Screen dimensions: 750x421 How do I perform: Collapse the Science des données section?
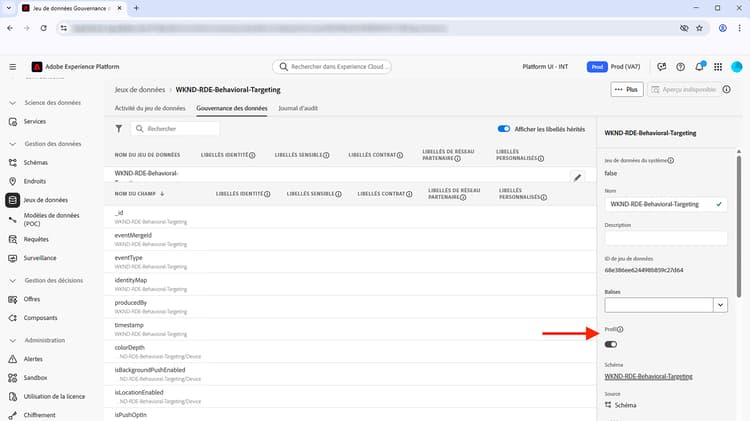tap(12, 103)
